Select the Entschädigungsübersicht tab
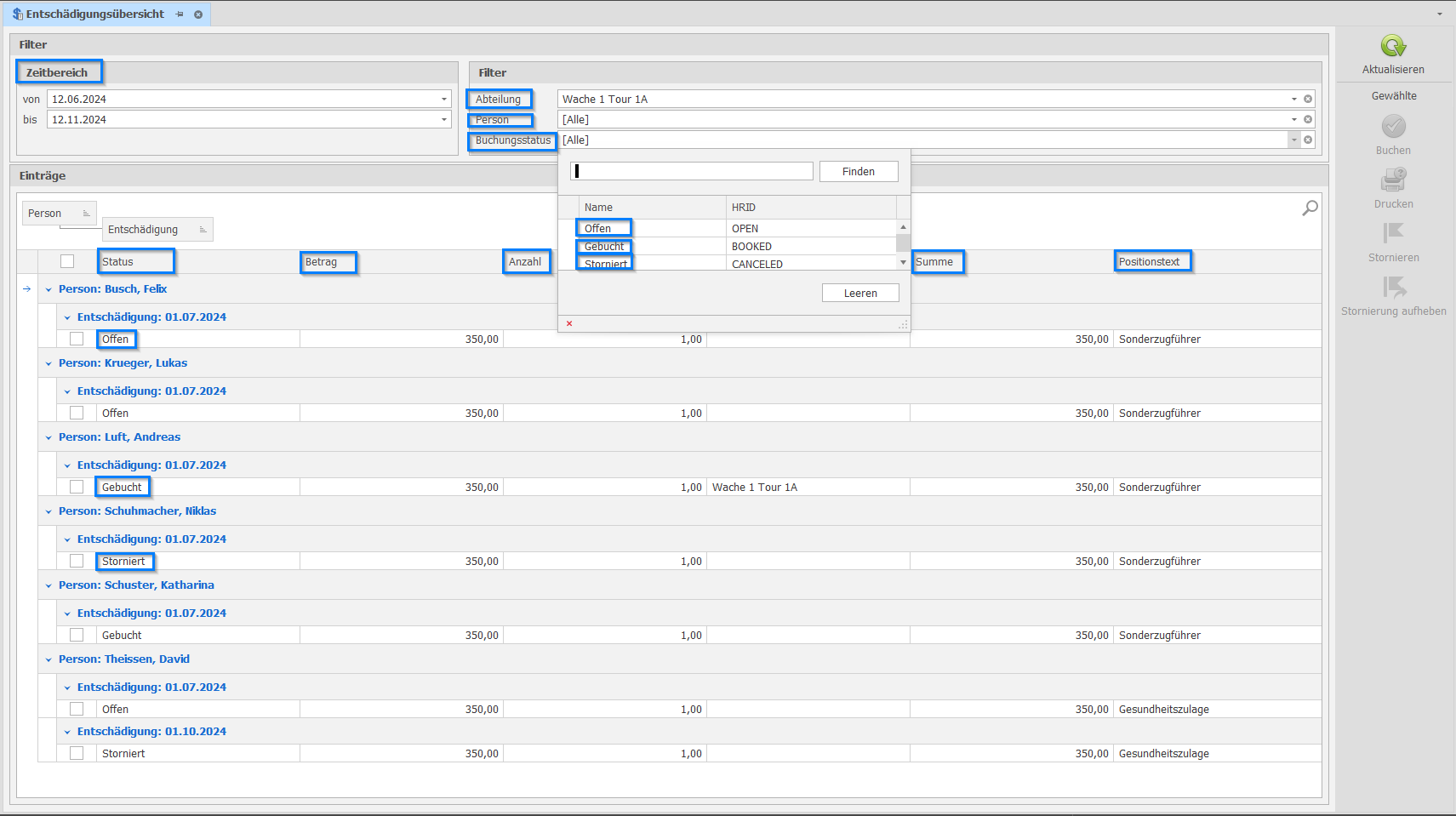 pos(94,14)
